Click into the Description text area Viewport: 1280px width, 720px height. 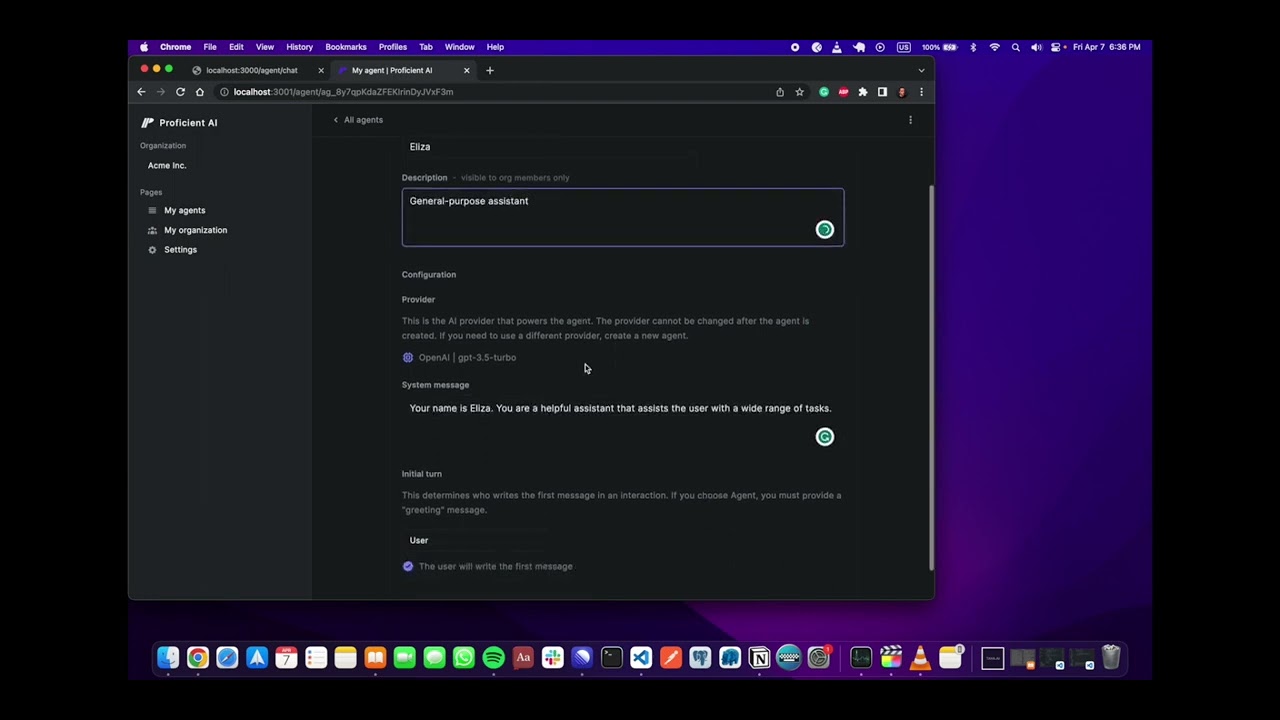622,217
